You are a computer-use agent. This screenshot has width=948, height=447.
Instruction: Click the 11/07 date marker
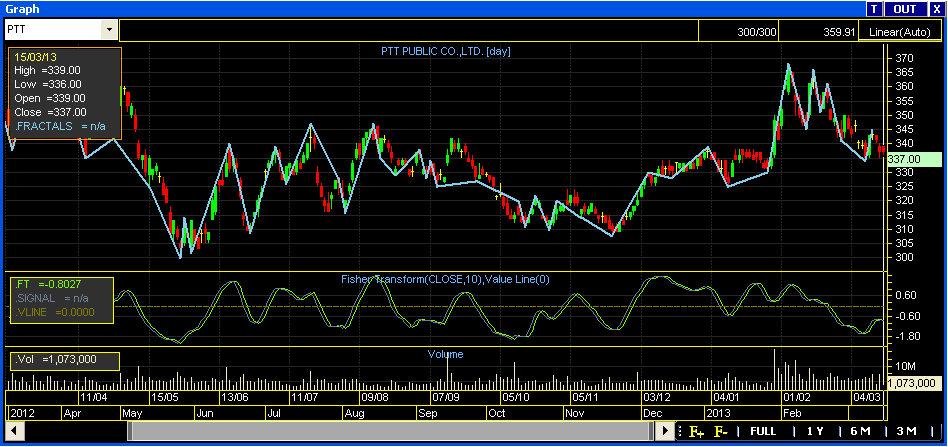[x=305, y=398]
